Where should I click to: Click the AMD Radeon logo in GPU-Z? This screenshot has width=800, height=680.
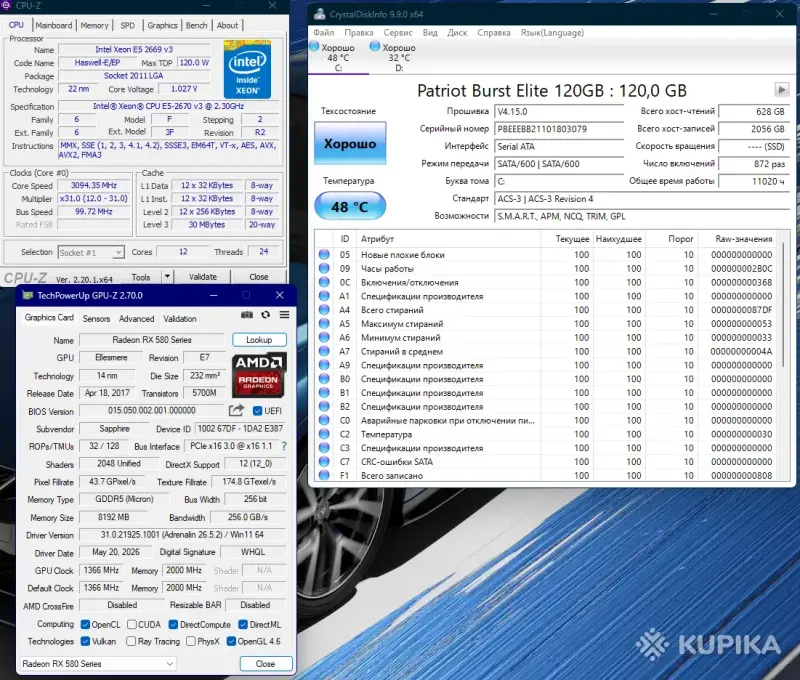click(259, 375)
